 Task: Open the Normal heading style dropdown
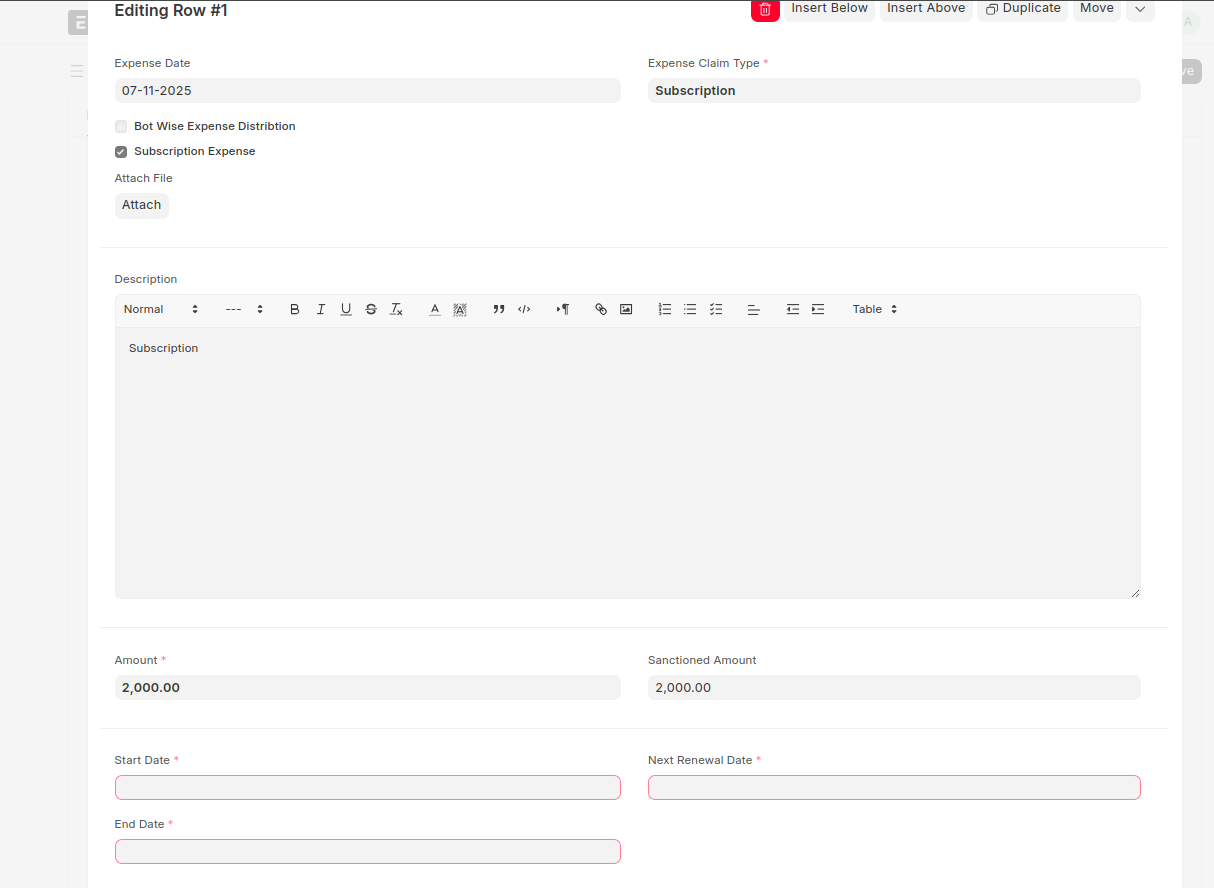(161, 310)
